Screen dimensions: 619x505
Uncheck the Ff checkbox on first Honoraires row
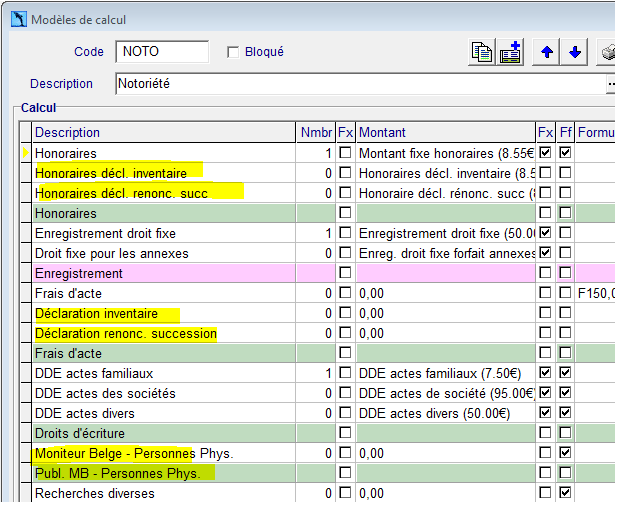coord(565,152)
